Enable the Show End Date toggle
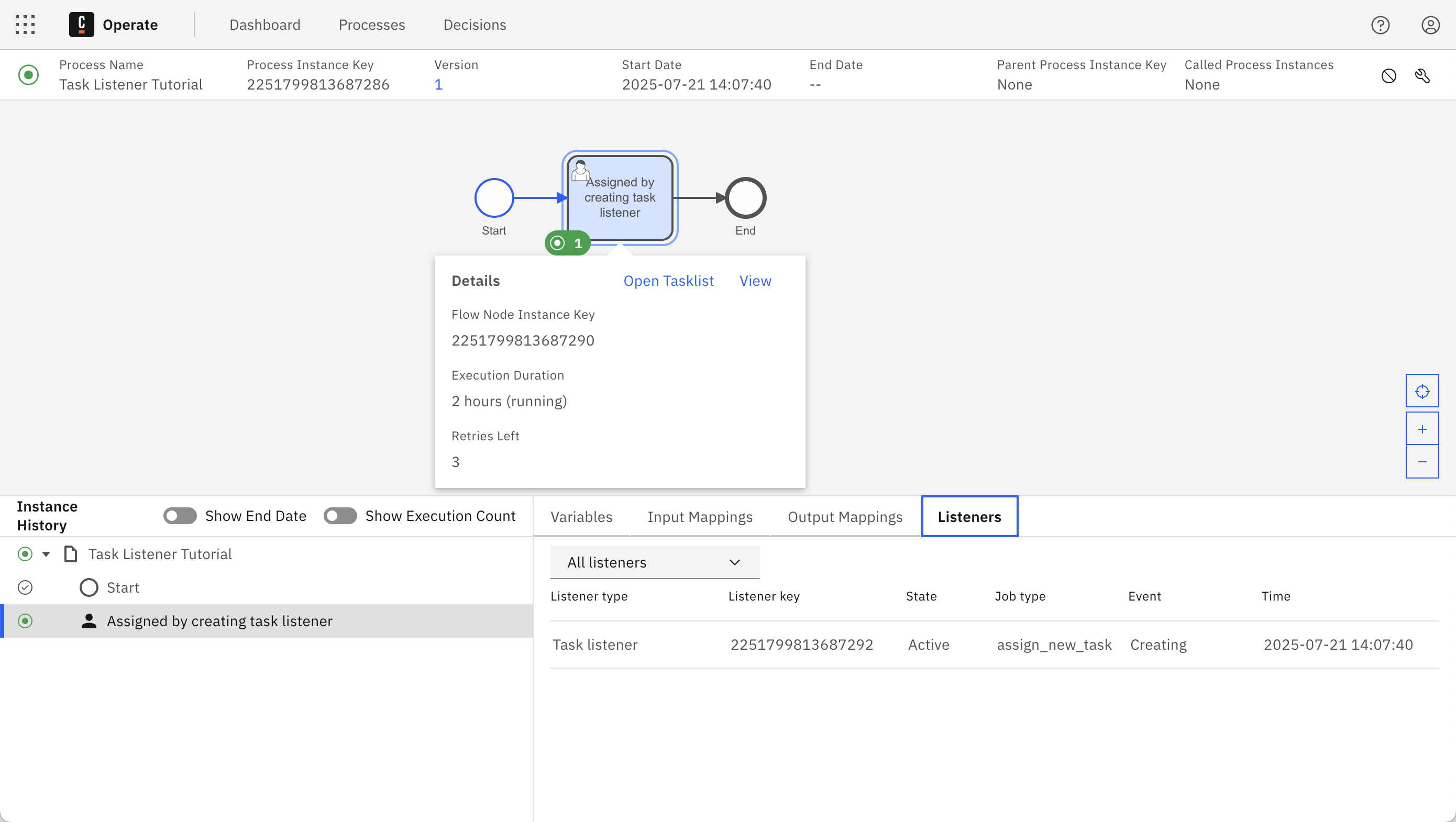 [x=180, y=515]
